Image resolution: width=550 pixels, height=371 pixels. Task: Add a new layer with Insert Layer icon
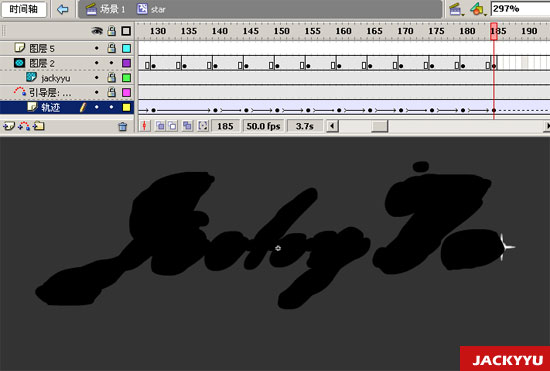tap(9, 126)
